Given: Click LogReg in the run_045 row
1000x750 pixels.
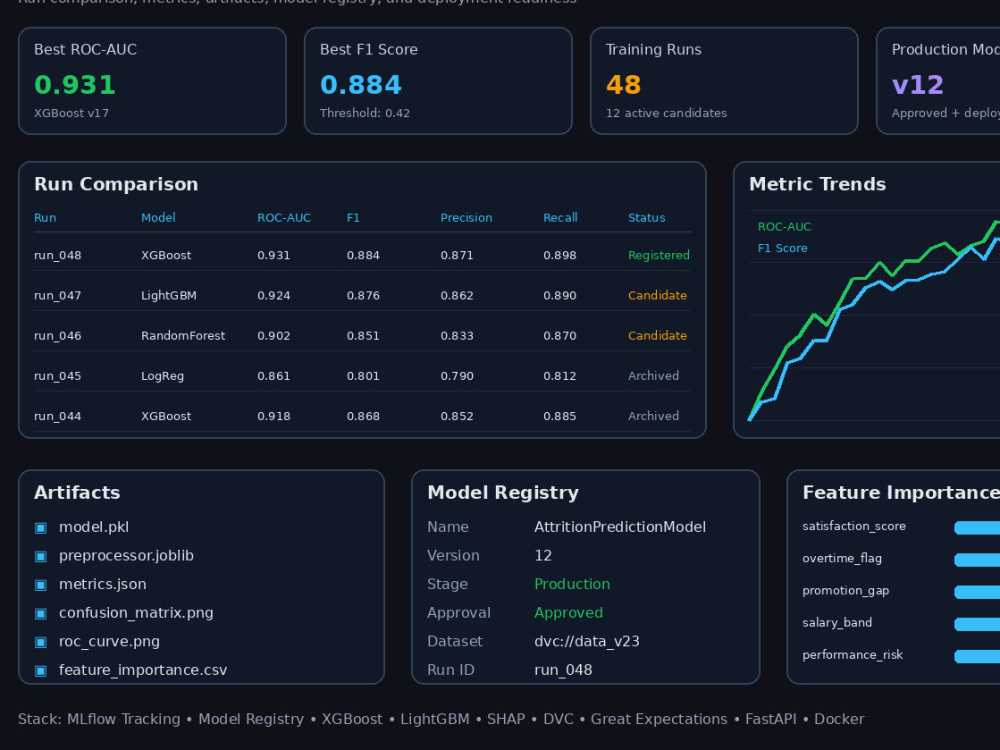Looking at the screenshot, I should tap(163, 376).
